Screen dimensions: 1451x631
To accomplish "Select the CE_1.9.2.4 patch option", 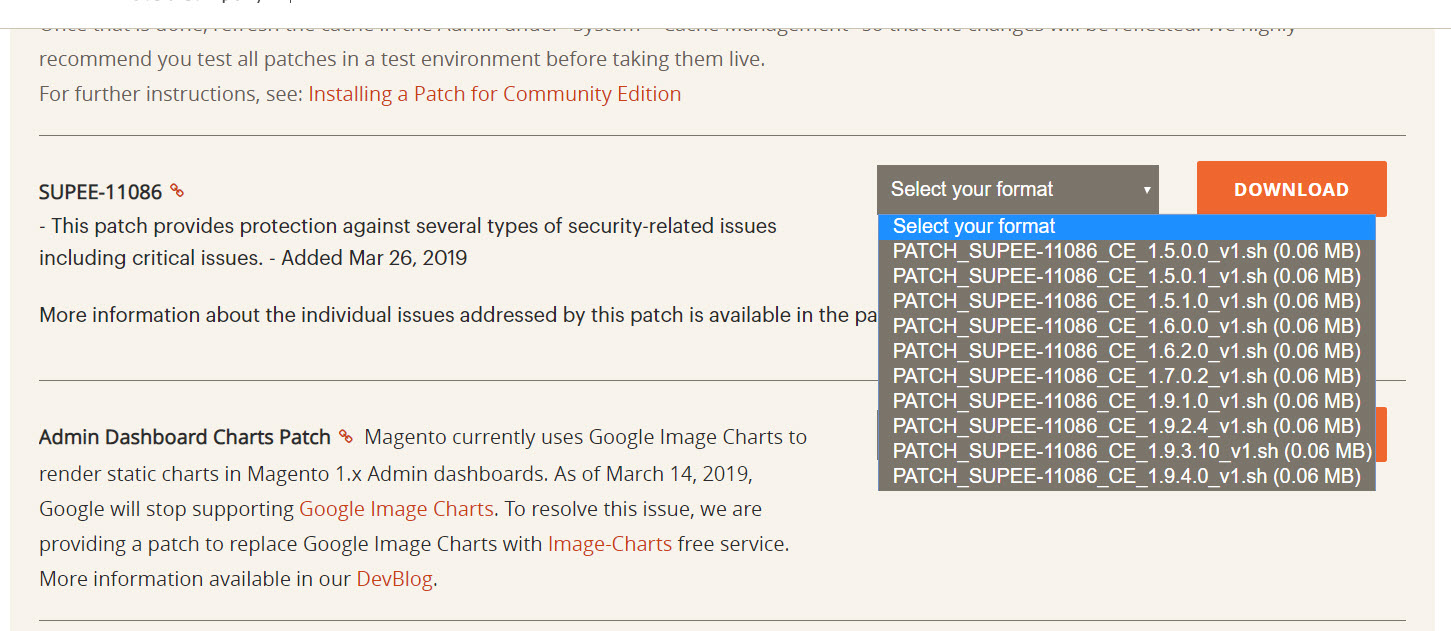I will (1127, 426).
